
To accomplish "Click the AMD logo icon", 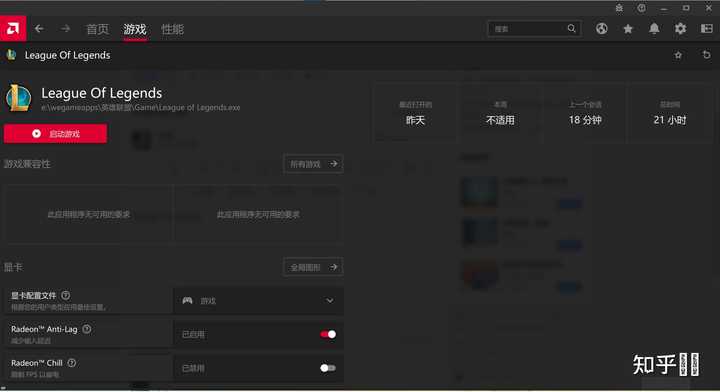I will tap(13, 29).
